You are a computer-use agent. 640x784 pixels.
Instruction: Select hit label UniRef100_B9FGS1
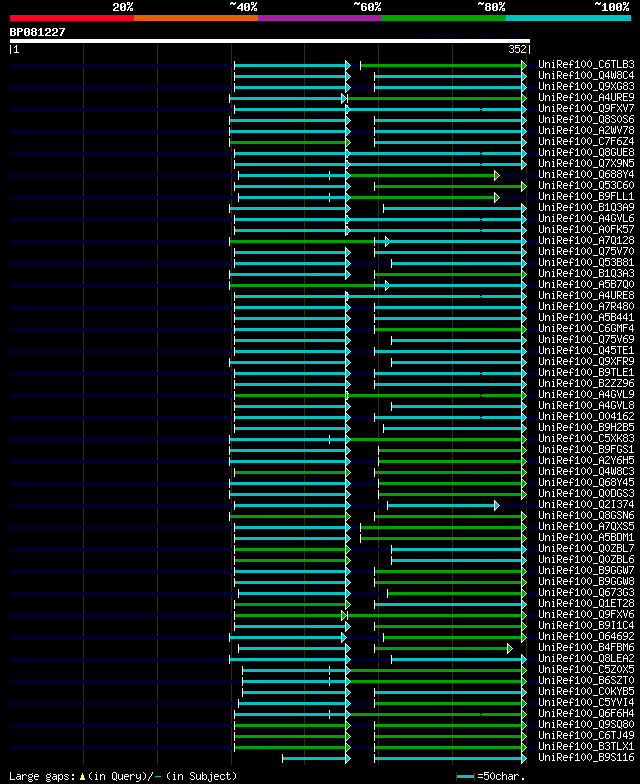click(x=586, y=450)
